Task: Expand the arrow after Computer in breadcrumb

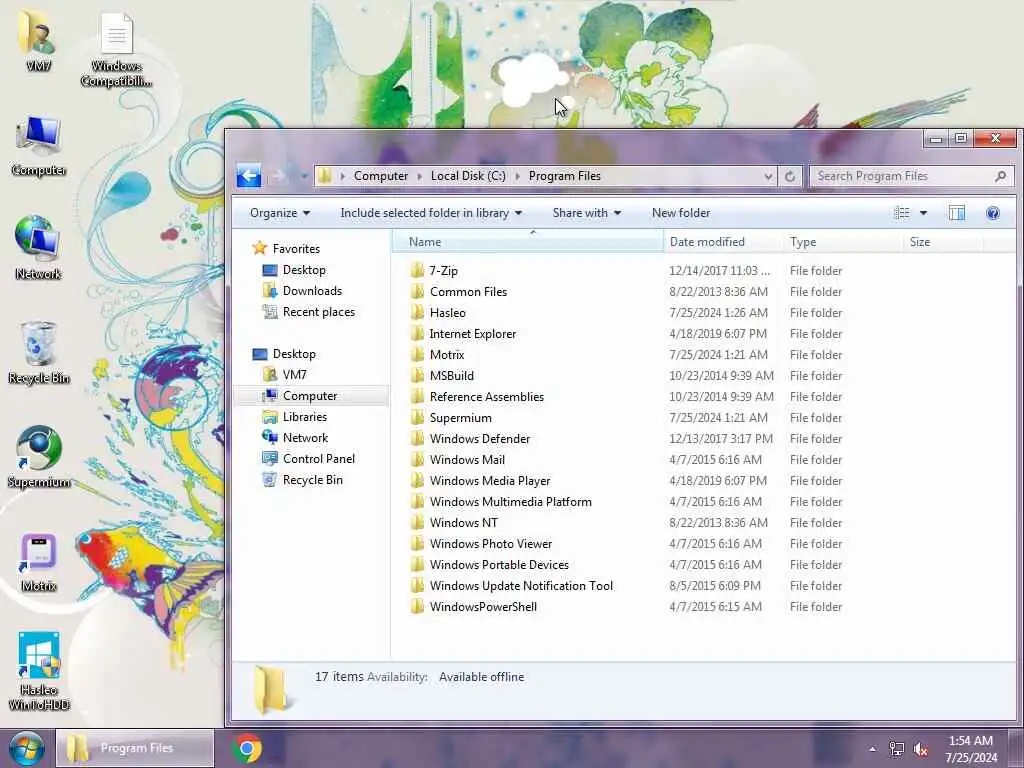Action: [x=419, y=176]
